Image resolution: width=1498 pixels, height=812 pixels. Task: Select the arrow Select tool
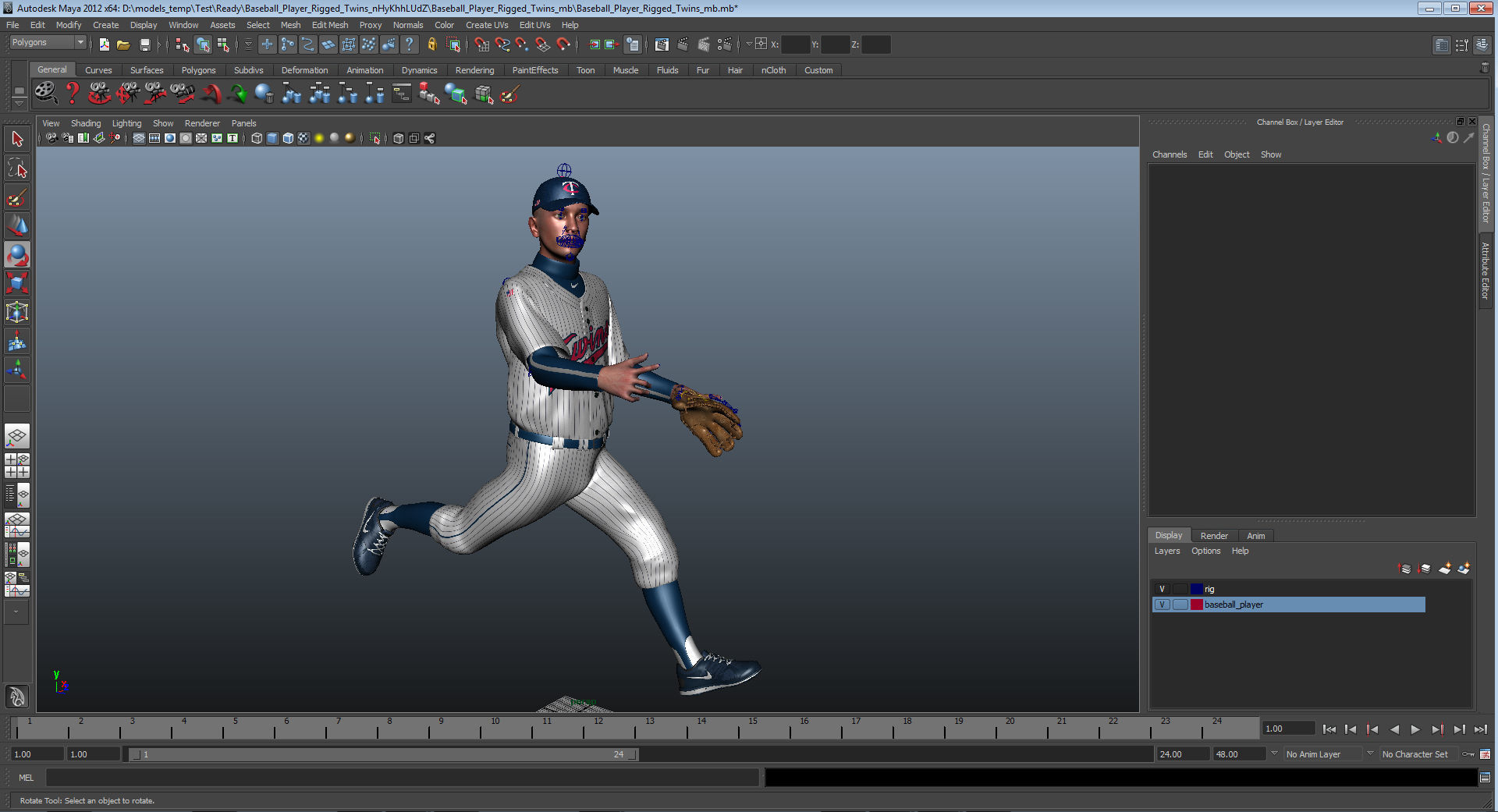coord(17,140)
